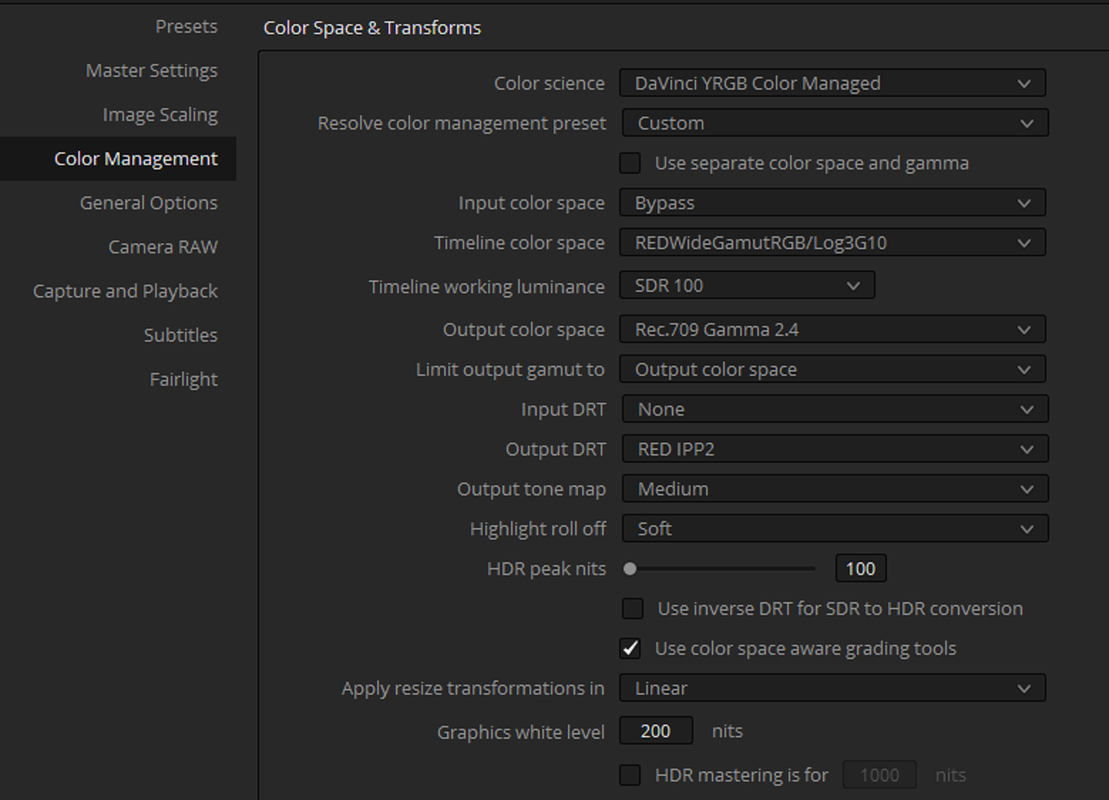Expand Resolve color management preset dropdown
This screenshot has width=1109, height=800.
point(835,123)
